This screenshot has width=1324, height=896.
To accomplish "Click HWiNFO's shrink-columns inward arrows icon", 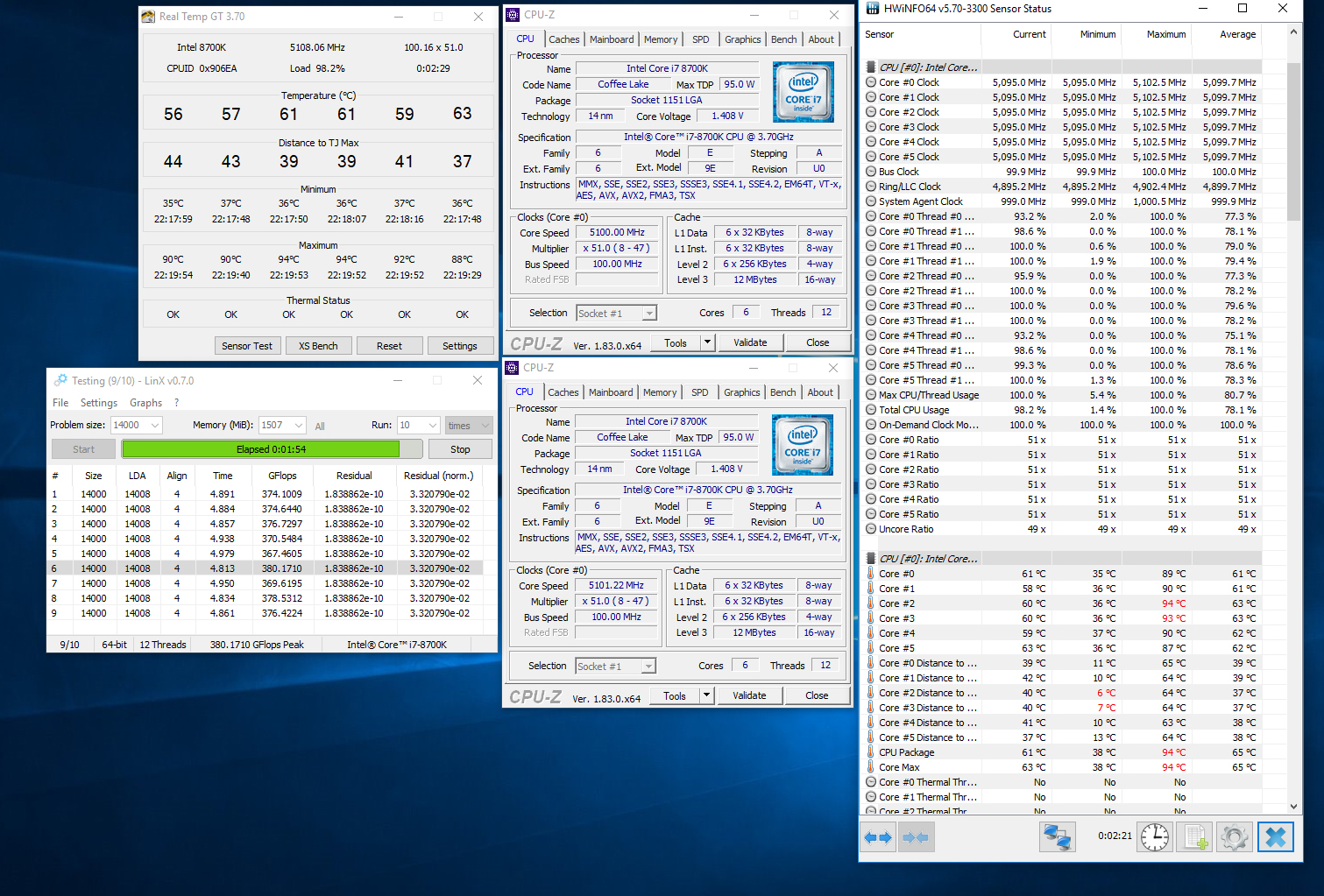I will pyautogui.click(x=916, y=837).
